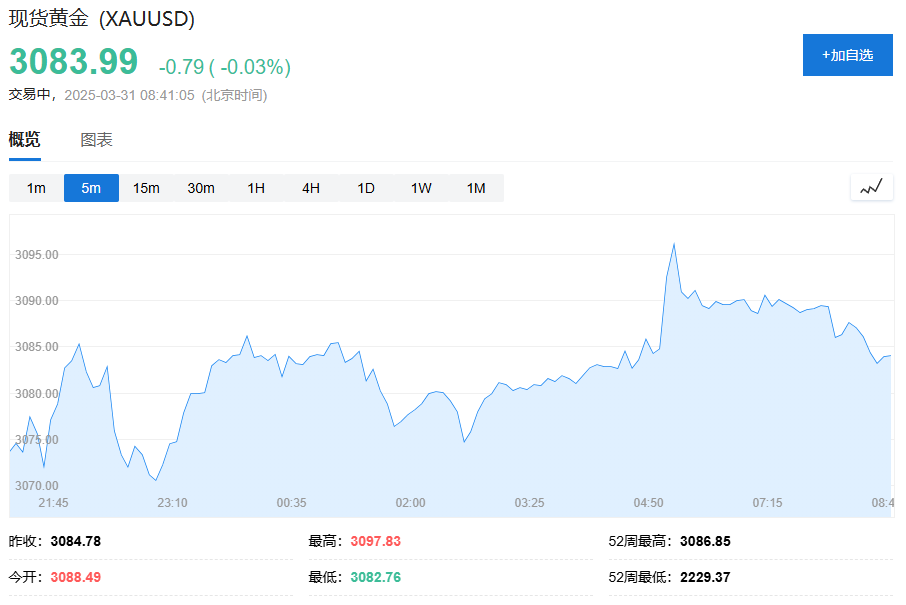906x605 pixels.
Task: Click the 今开 value 3088.49
Action: pyautogui.click(x=75, y=577)
